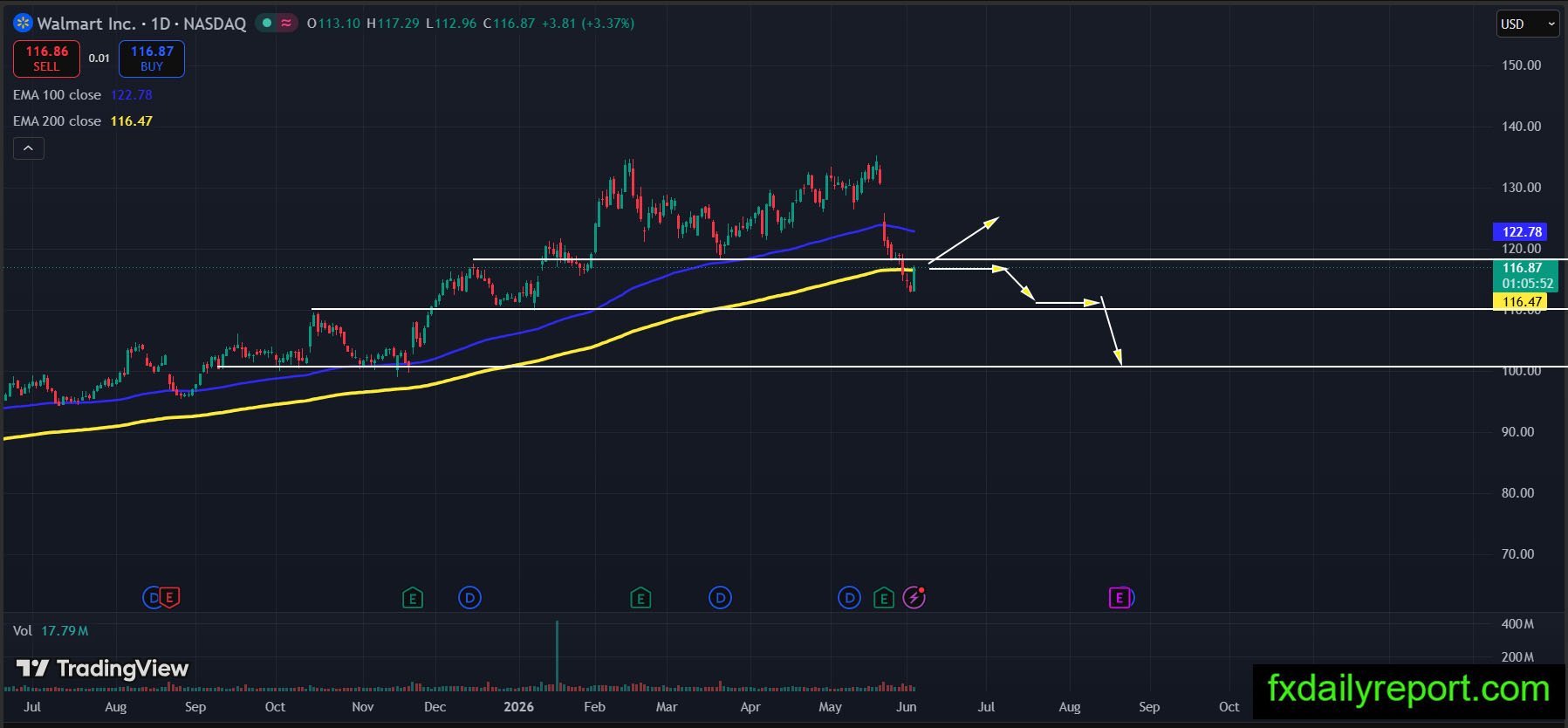1568x728 pixels.
Task: Click the 70.00 price axis label
Action: (1517, 554)
